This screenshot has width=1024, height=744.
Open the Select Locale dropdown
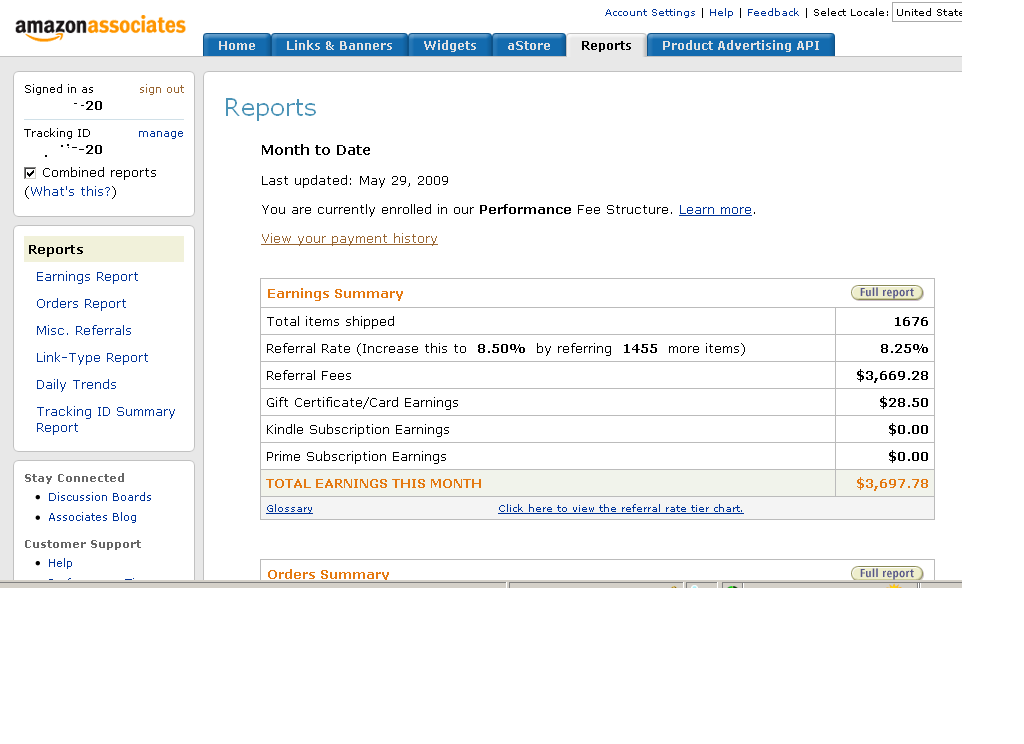pos(927,12)
